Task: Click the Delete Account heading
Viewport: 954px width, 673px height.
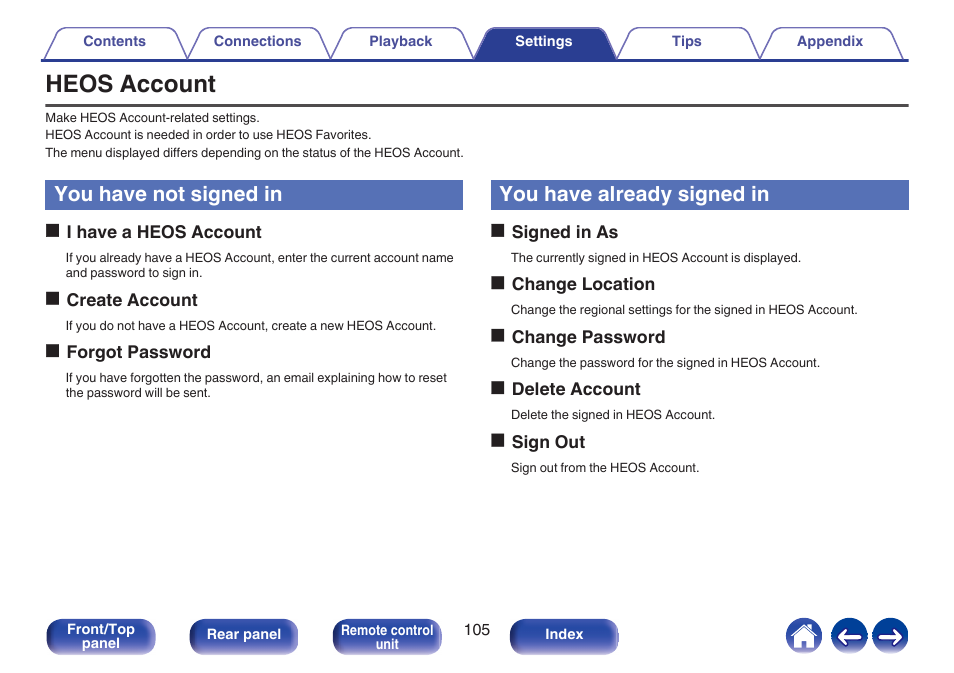Action: tap(576, 389)
